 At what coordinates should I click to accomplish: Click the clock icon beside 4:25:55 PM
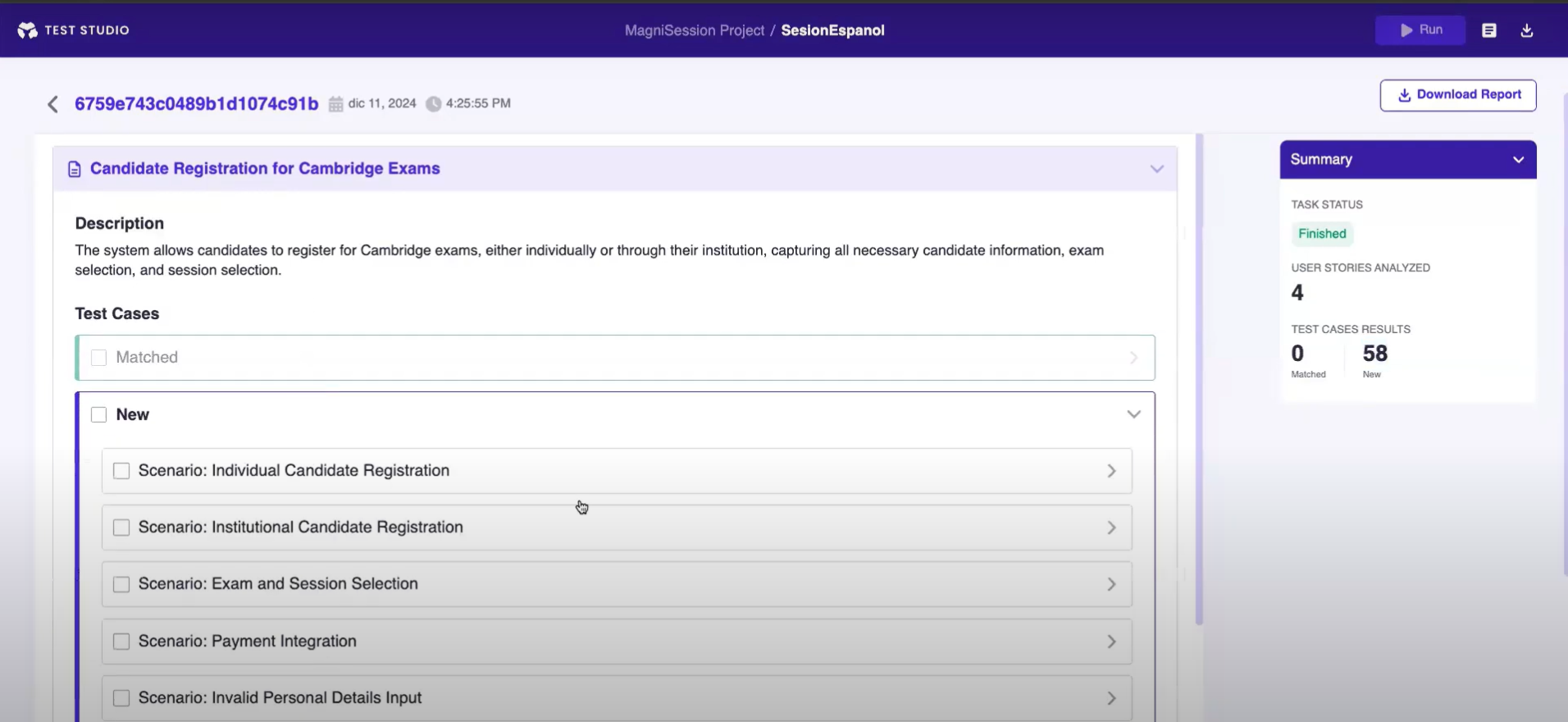tap(434, 104)
